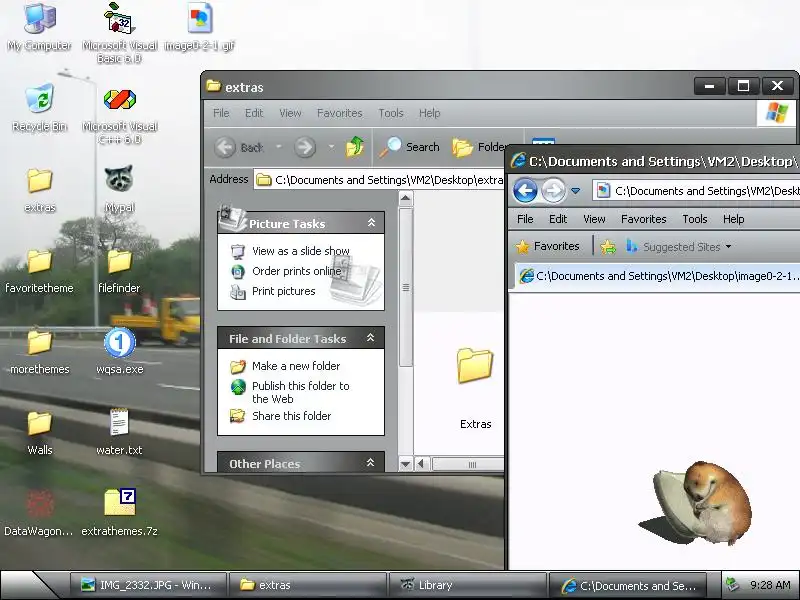Select DataWagon desktop shortcut
This screenshot has width=800, height=600.
(x=39, y=512)
